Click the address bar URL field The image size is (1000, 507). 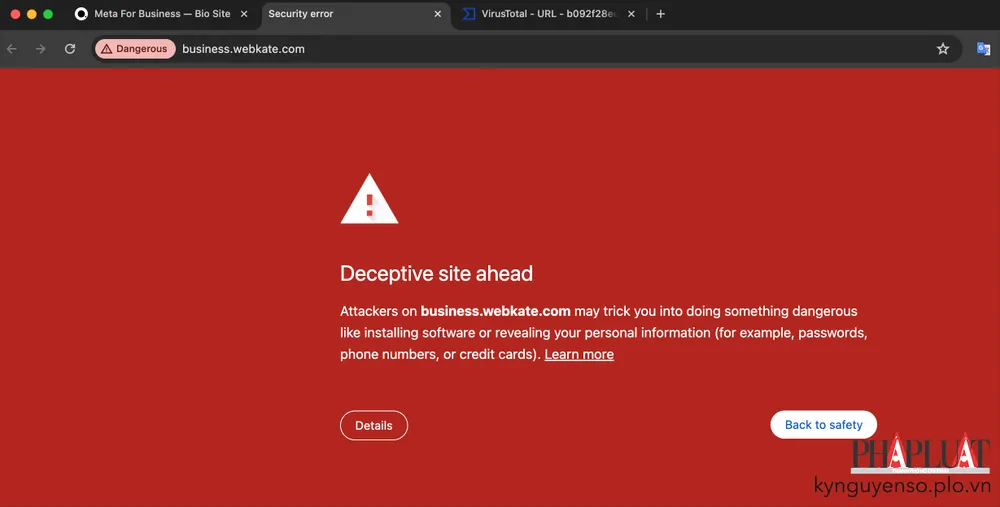coord(527,49)
